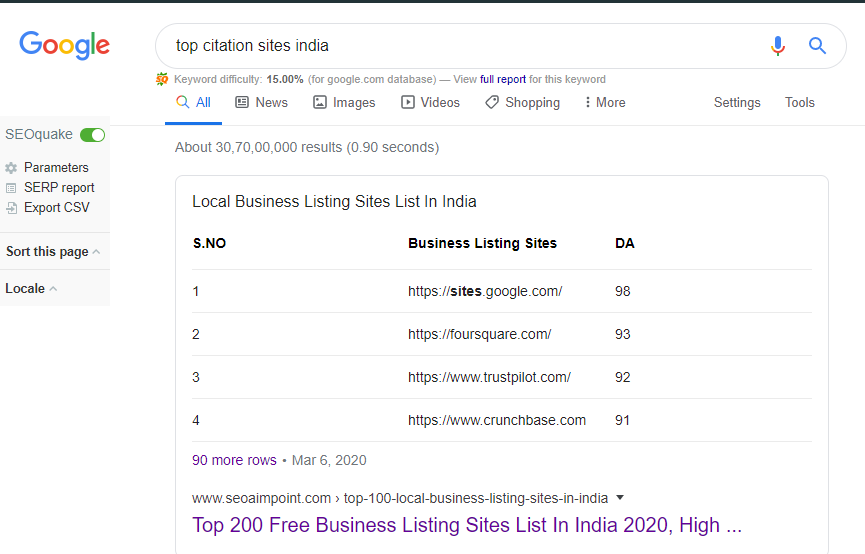Open the Parameters link in SEOquake panel
This screenshot has height=554, width=865.
56,168
